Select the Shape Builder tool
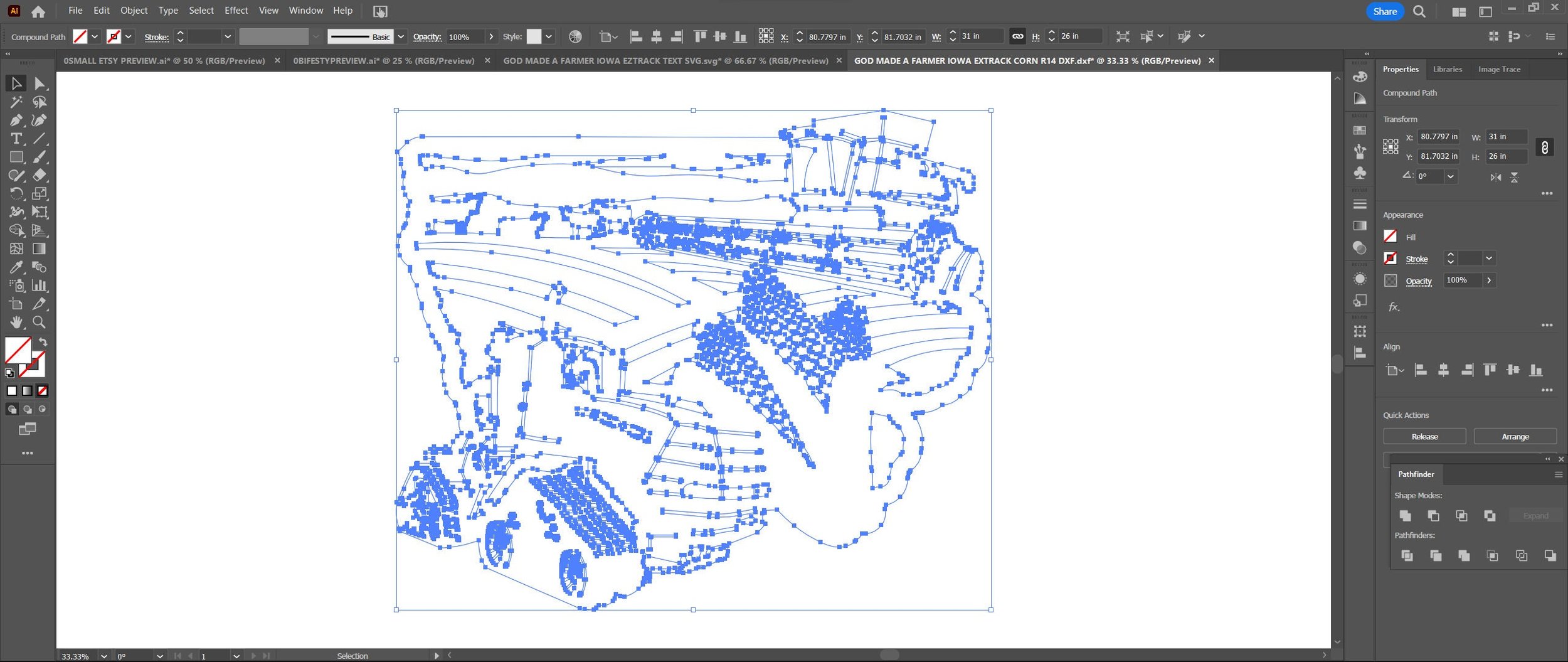Image resolution: width=1568 pixels, height=662 pixels. [16, 230]
